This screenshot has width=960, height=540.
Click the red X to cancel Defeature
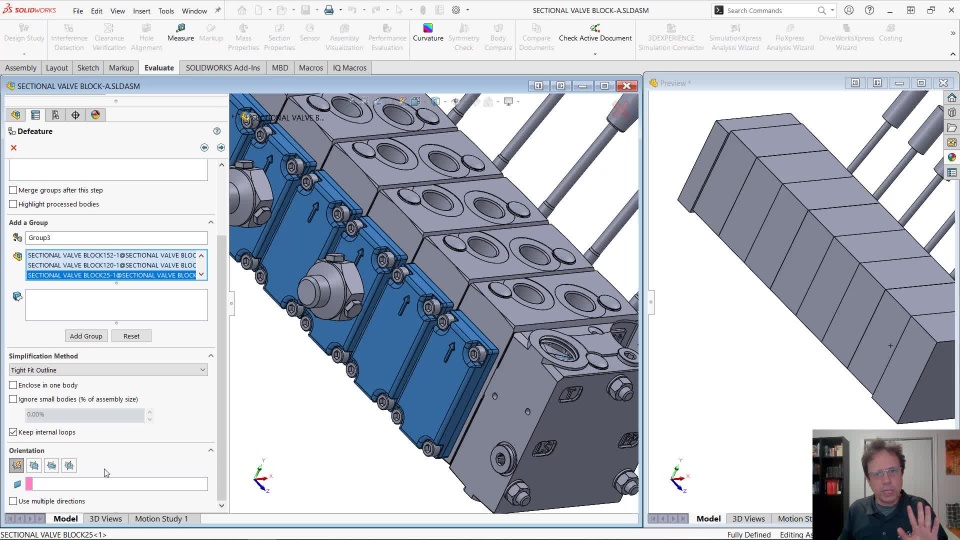tap(14, 148)
